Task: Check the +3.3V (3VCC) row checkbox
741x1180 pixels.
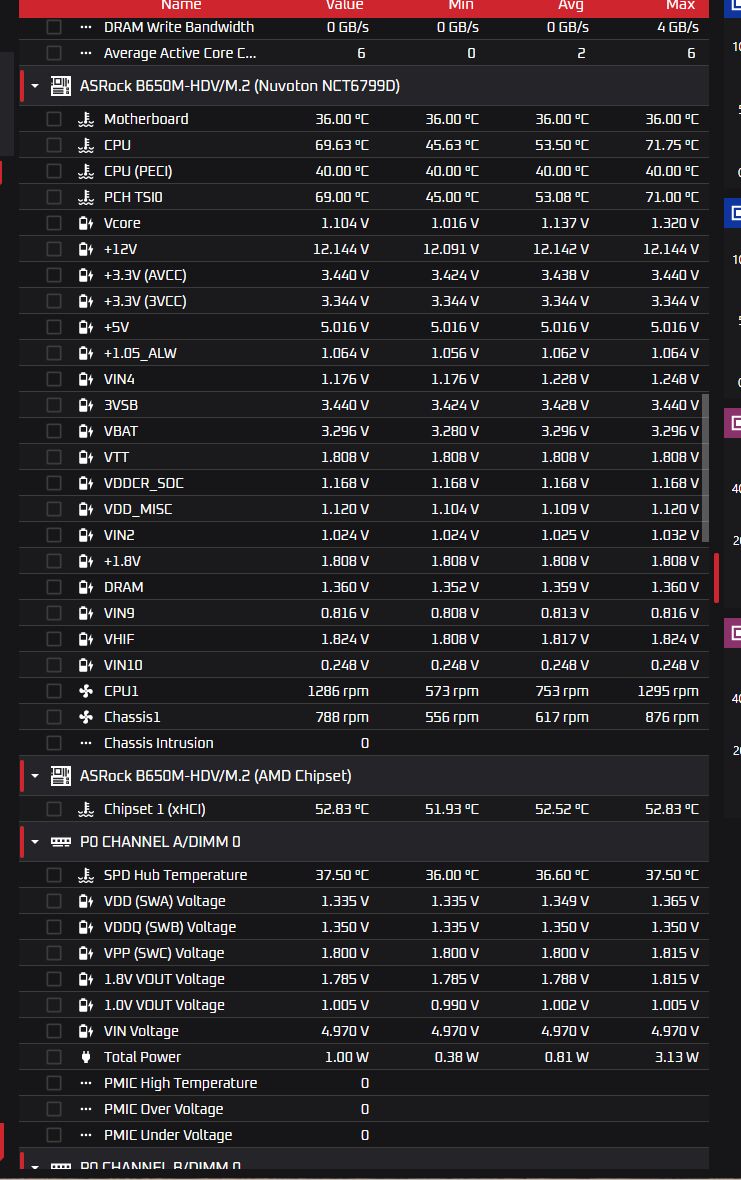Action: point(53,301)
